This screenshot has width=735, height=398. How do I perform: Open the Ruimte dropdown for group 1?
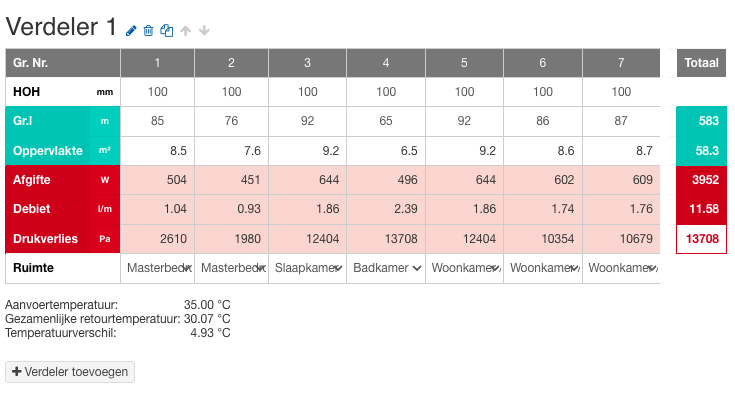tap(158, 268)
